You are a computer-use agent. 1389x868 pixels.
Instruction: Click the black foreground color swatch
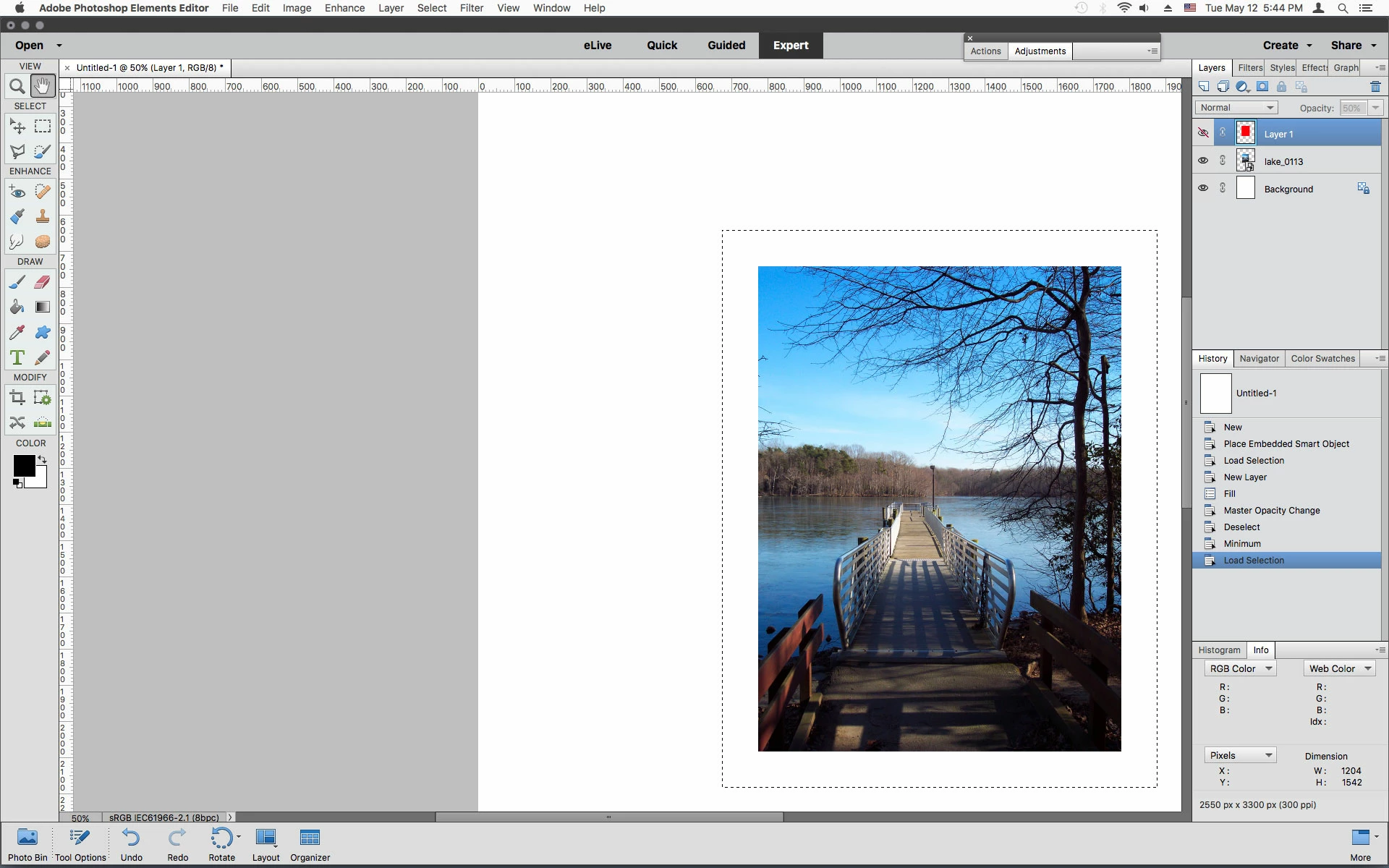(22, 465)
